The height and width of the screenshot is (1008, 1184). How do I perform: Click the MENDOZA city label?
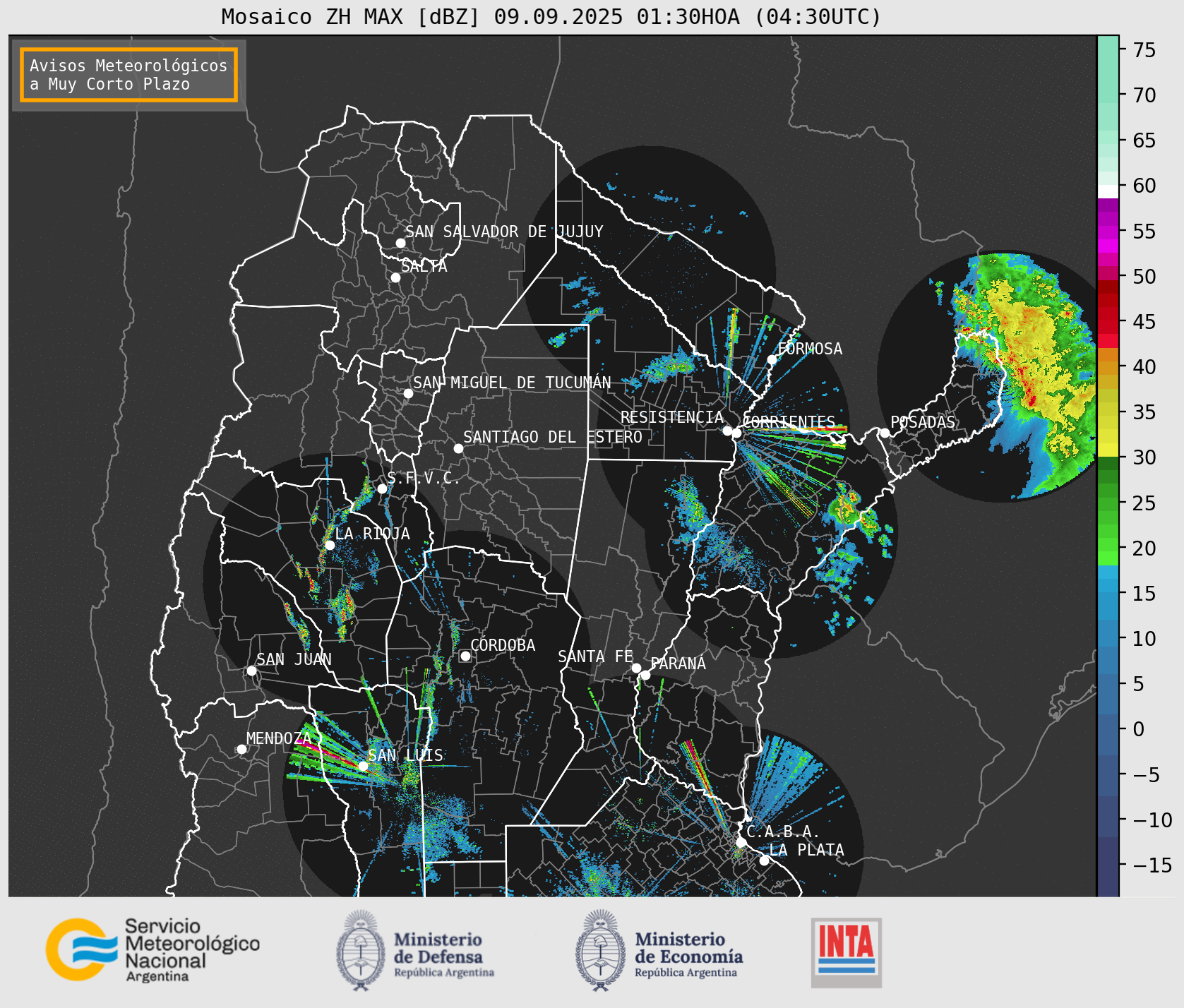tap(278, 738)
